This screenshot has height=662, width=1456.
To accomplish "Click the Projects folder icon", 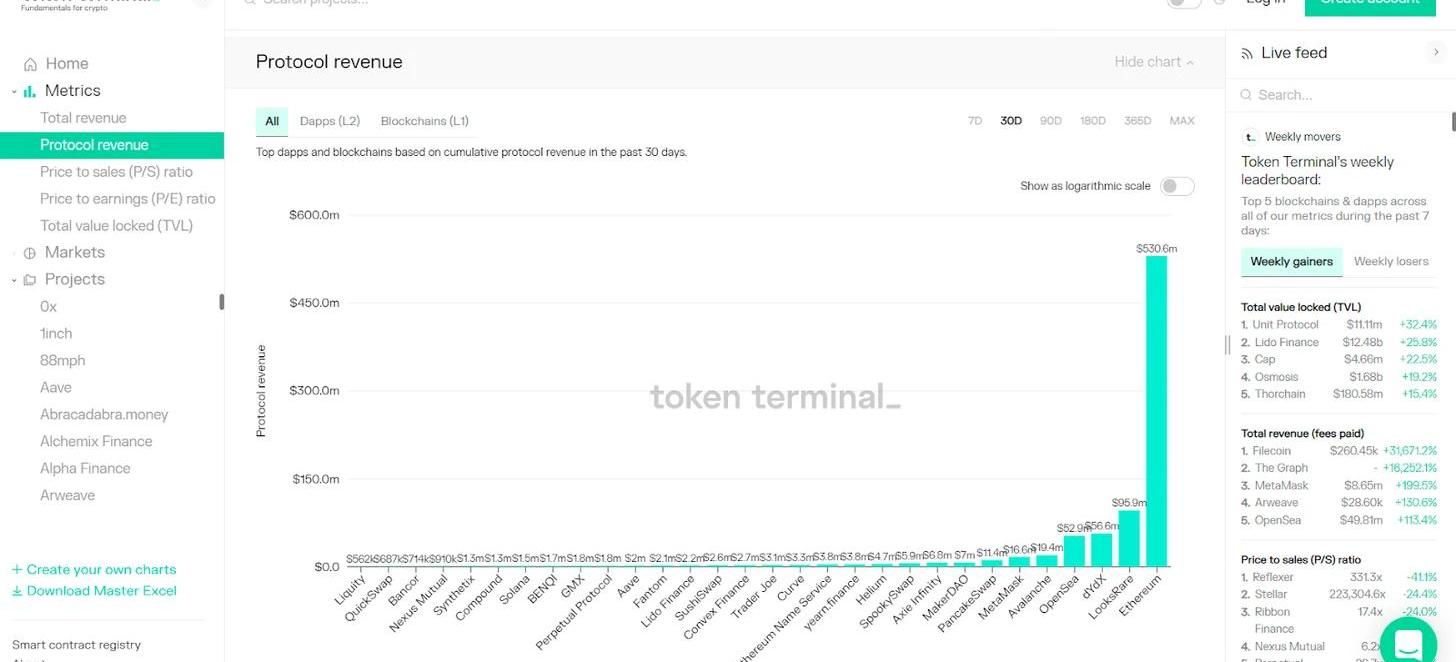I will point(30,280).
